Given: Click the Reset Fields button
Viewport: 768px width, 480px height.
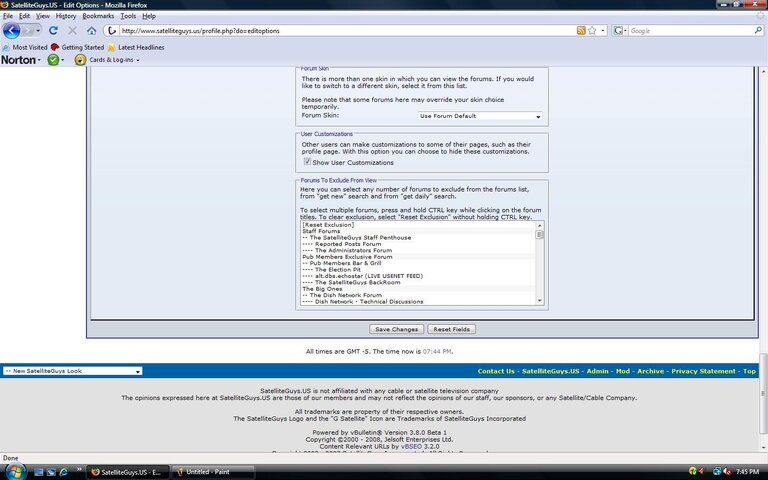Looking at the screenshot, I should (451, 329).
